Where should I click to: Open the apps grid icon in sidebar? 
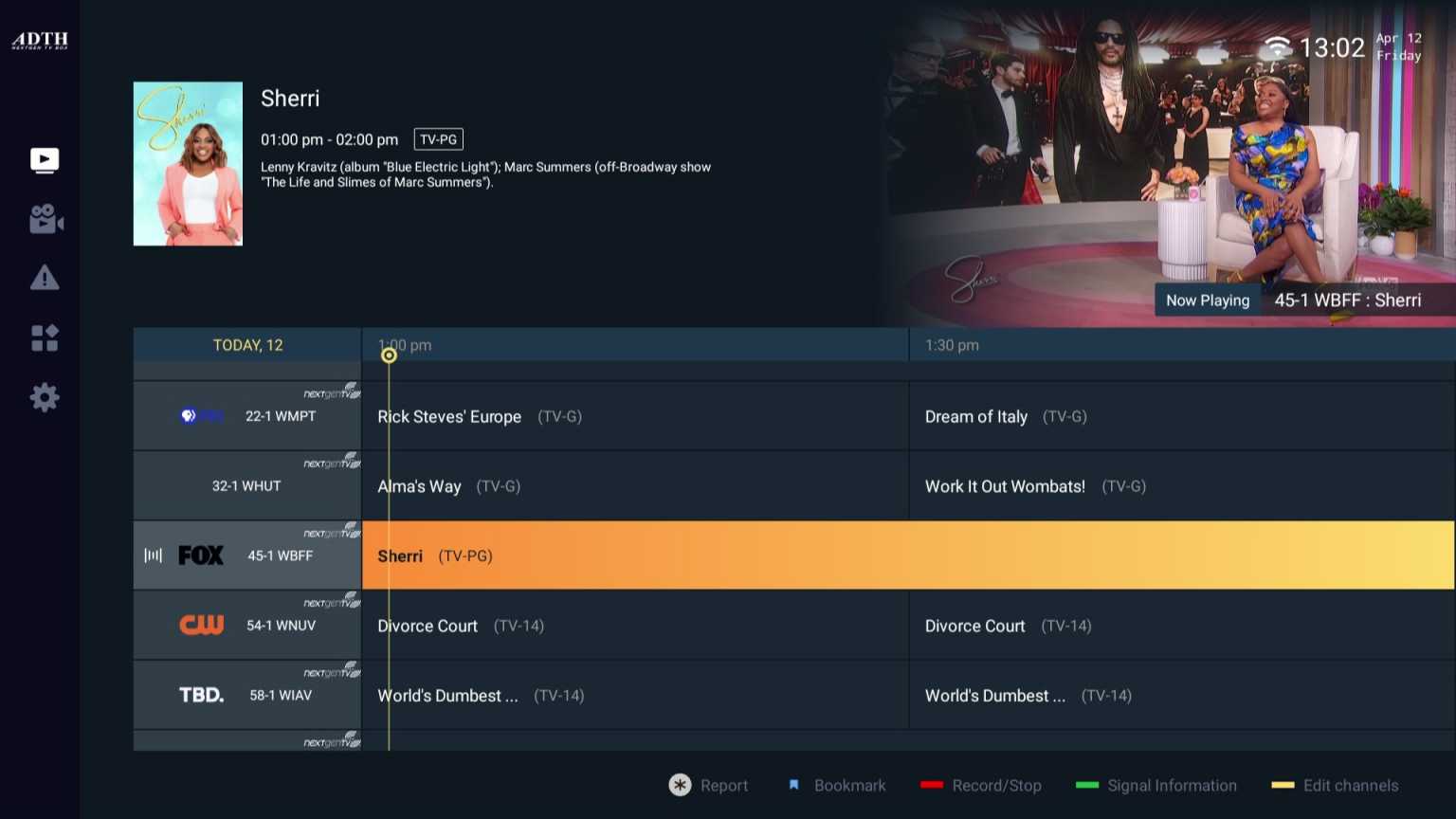coord(44,338)
